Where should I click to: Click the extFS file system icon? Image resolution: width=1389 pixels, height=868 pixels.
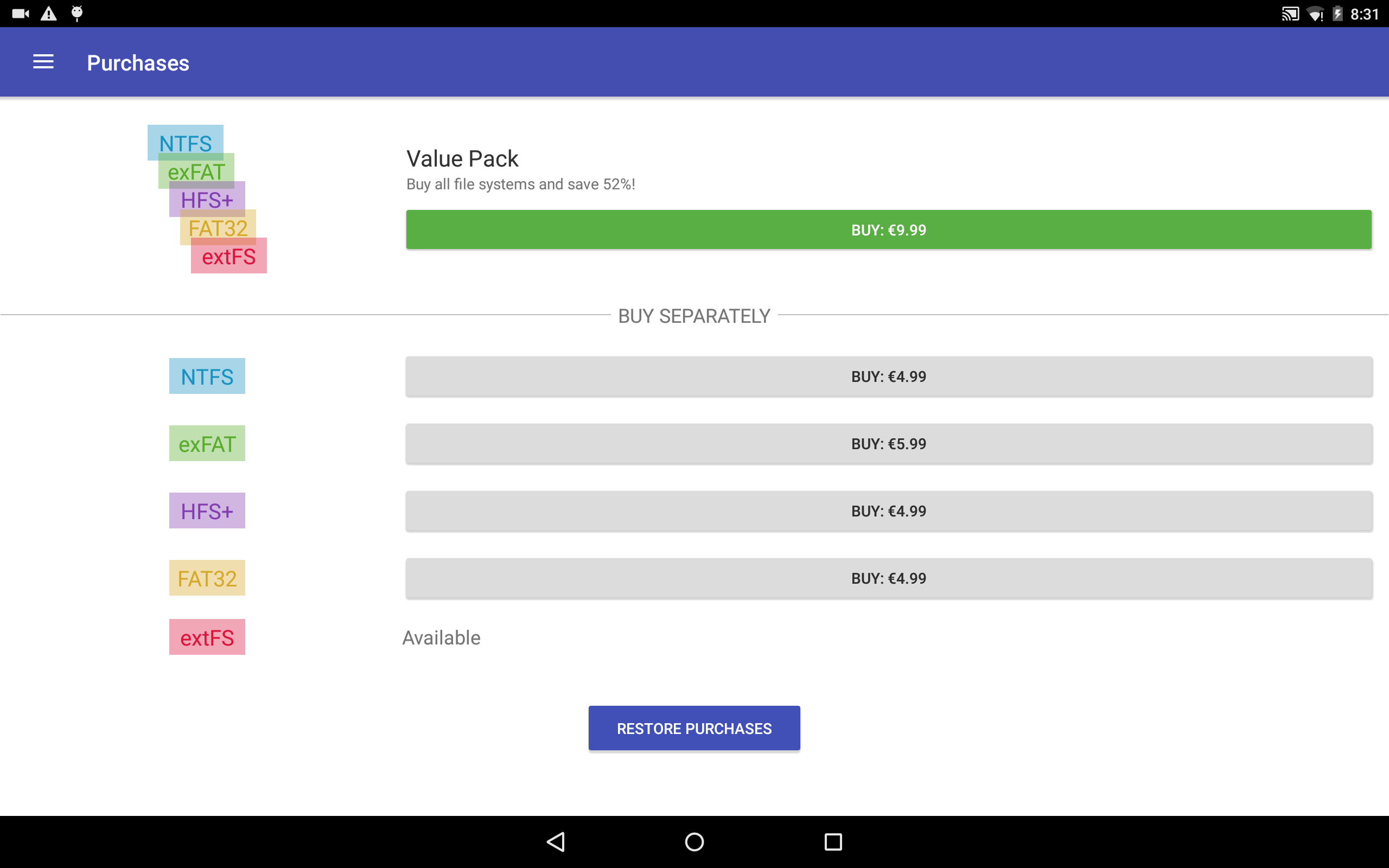coord(208,636)
